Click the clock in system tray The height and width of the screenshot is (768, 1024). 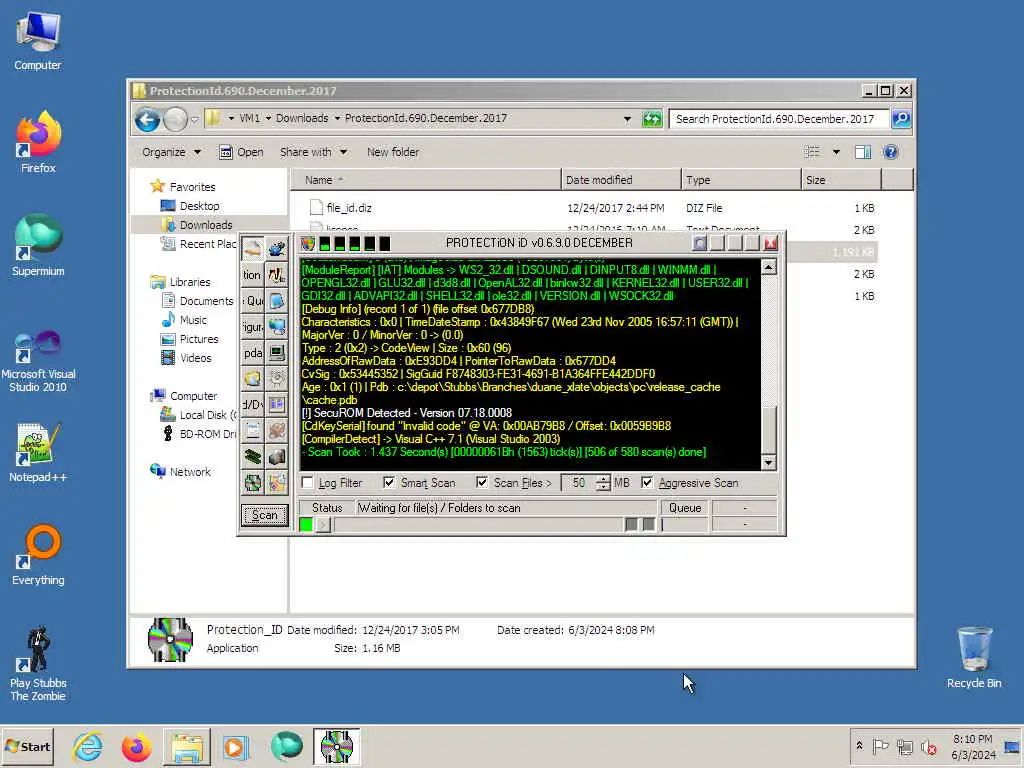(972, 747)
